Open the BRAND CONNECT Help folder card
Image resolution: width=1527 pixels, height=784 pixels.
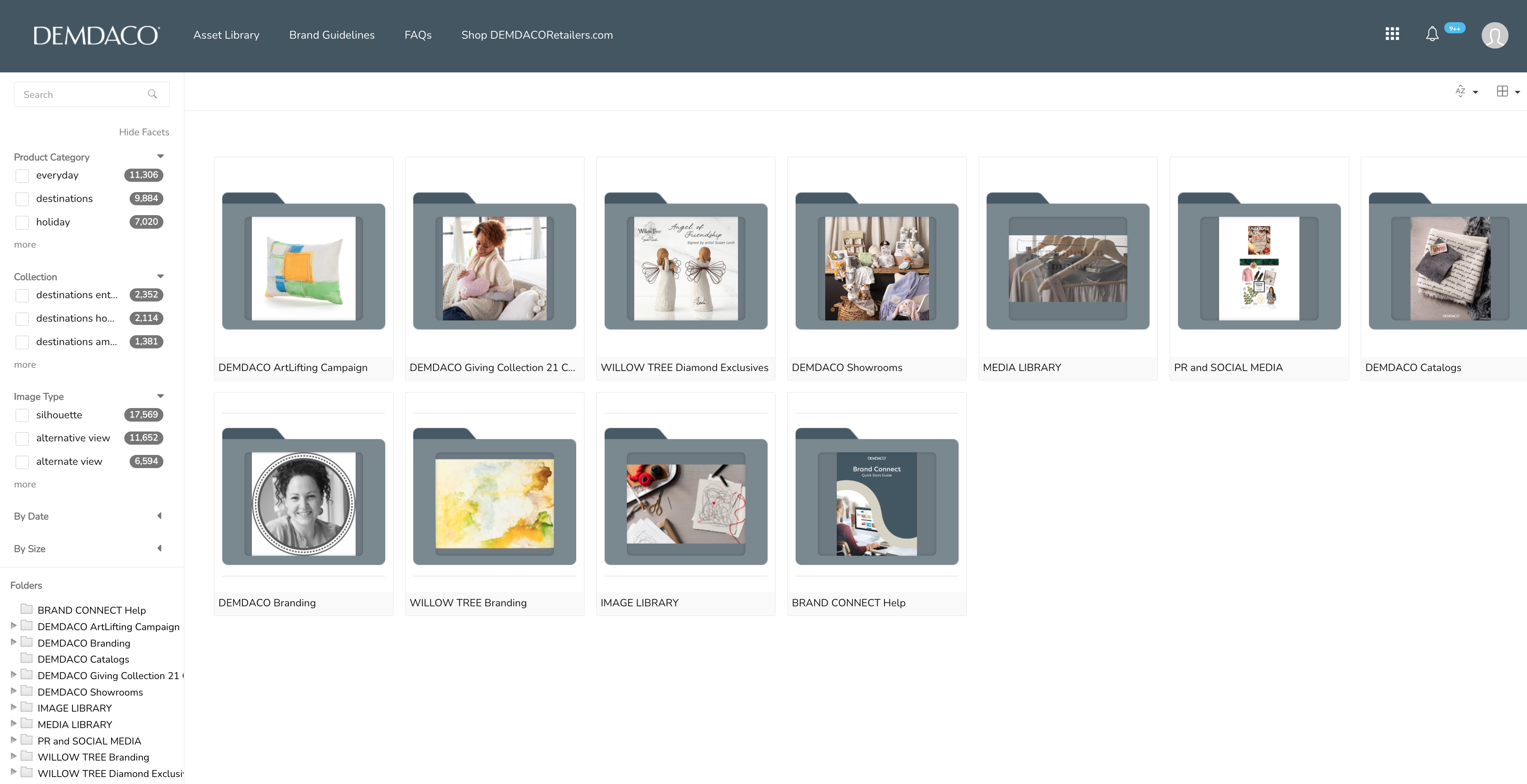(x=877, y=504)
